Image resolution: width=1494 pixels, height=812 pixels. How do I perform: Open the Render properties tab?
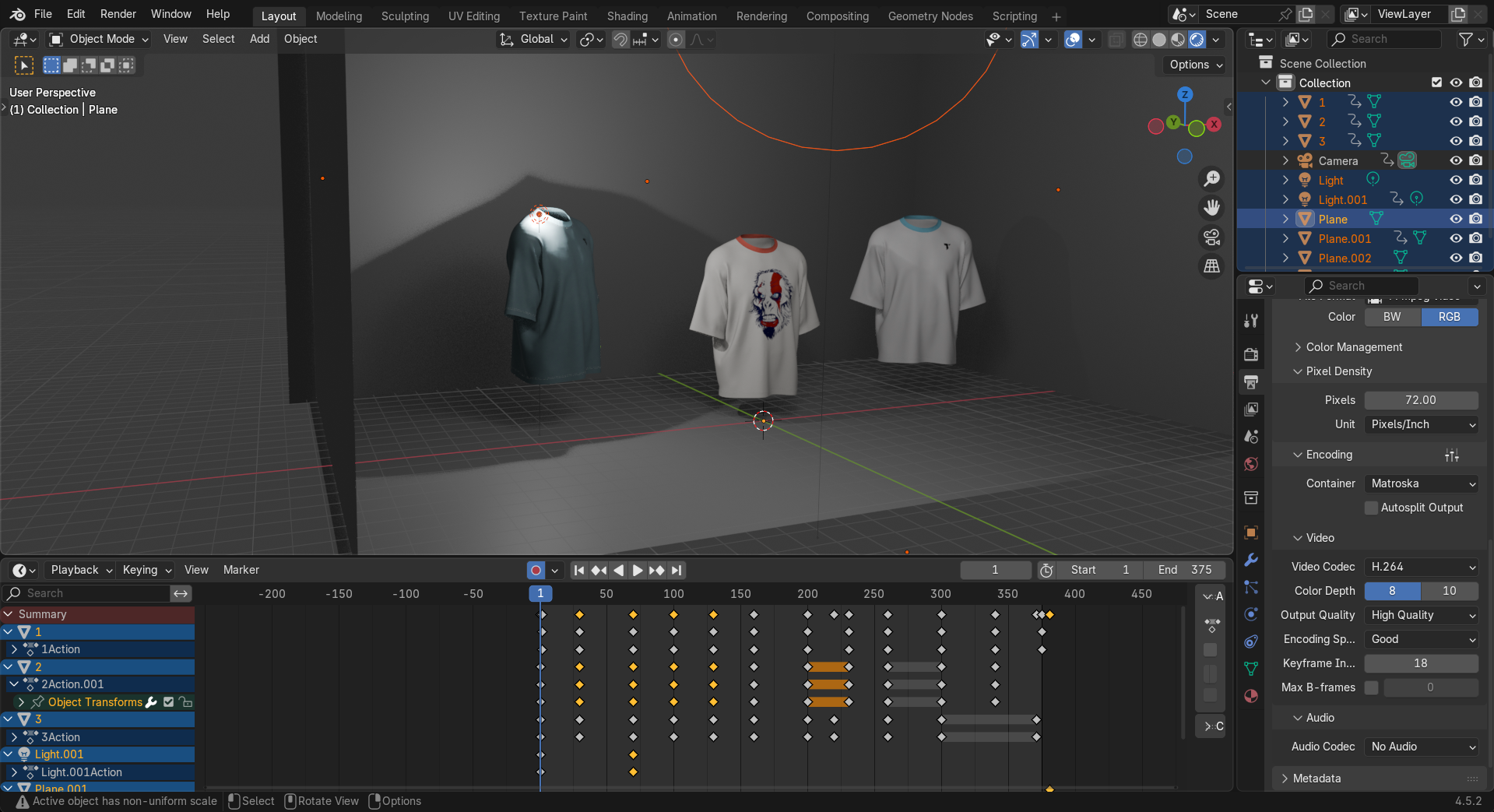pyautogui.click(x=1251, y=354)
